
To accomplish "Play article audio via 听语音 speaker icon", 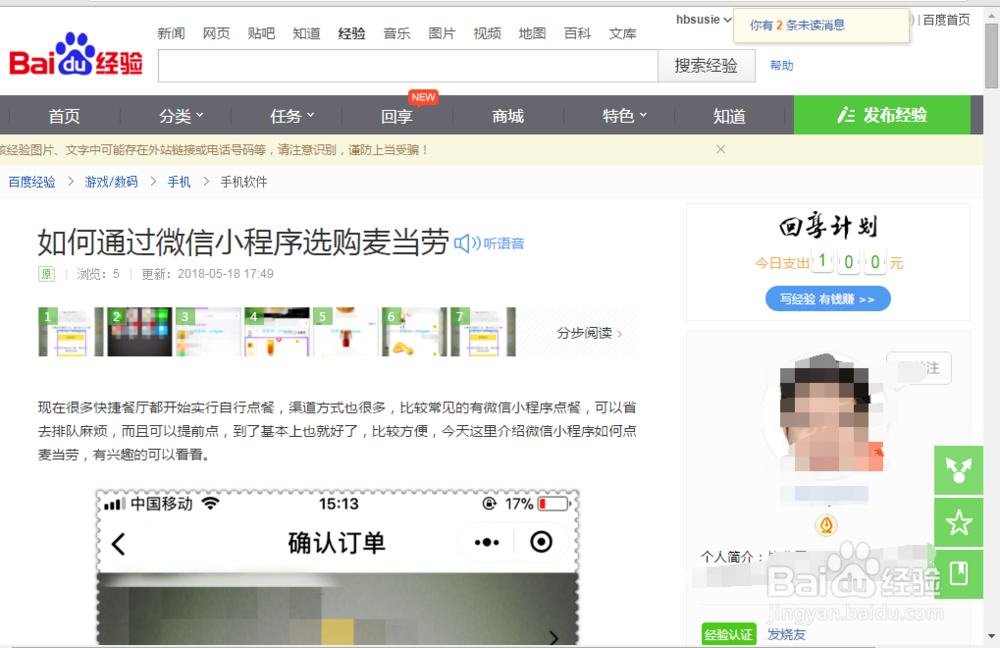I will [x=464, y=242].
